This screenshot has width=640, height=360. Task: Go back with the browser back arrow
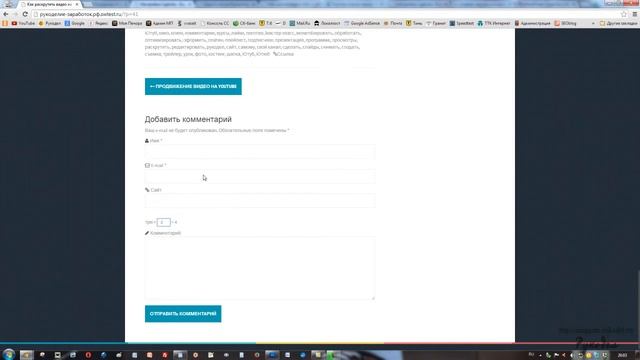(6, 14)
